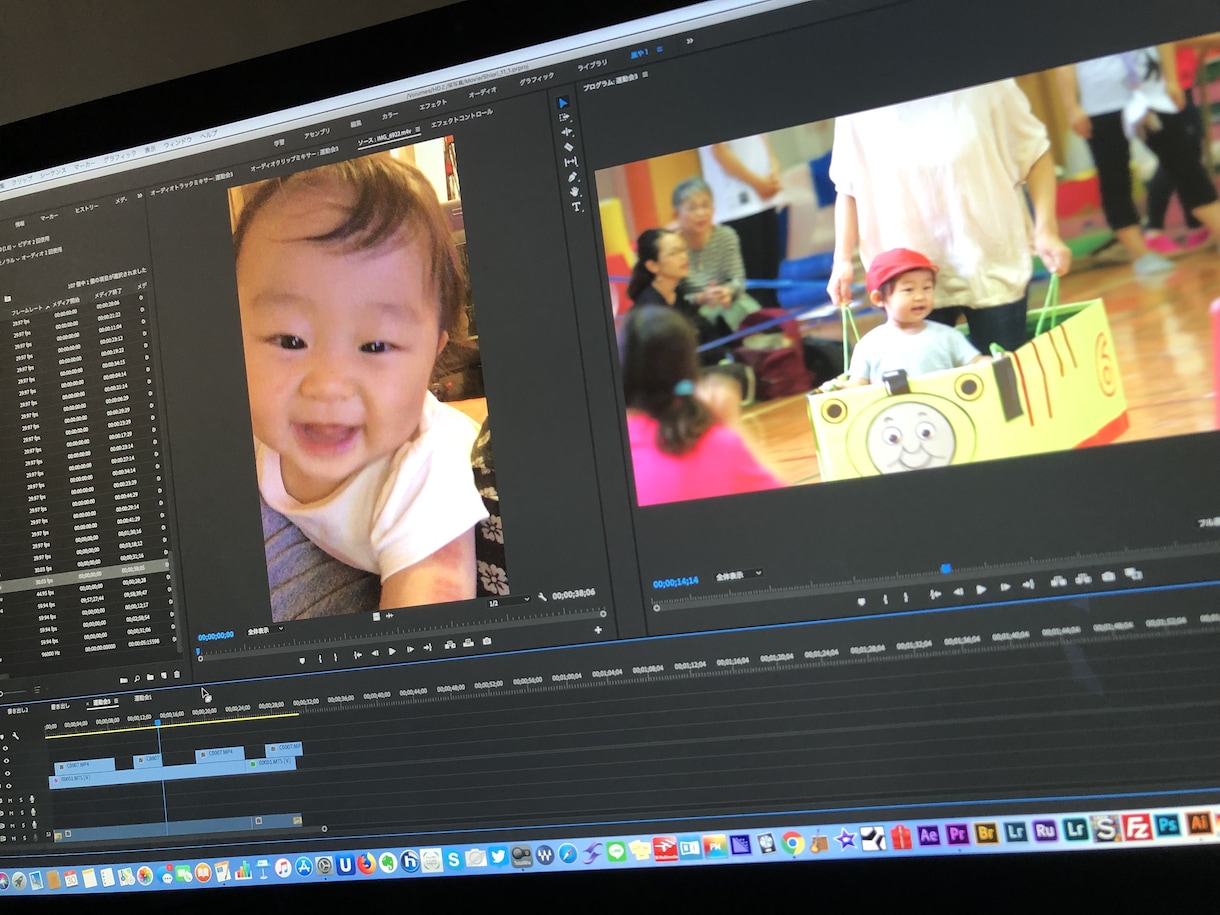Click Lift button in Program monitor
1220x915 pixels.
tap(1057, 582)
